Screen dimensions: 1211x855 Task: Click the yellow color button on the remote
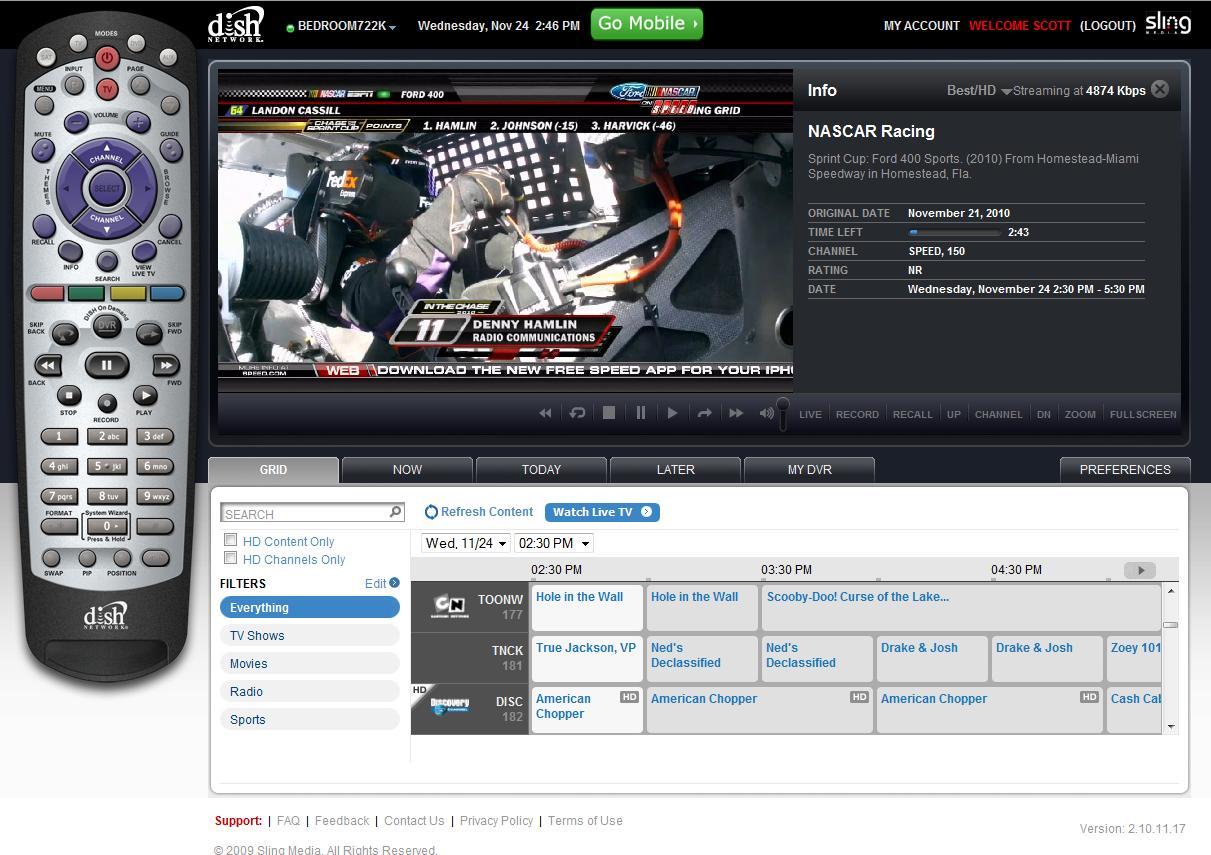coord(127,294)
